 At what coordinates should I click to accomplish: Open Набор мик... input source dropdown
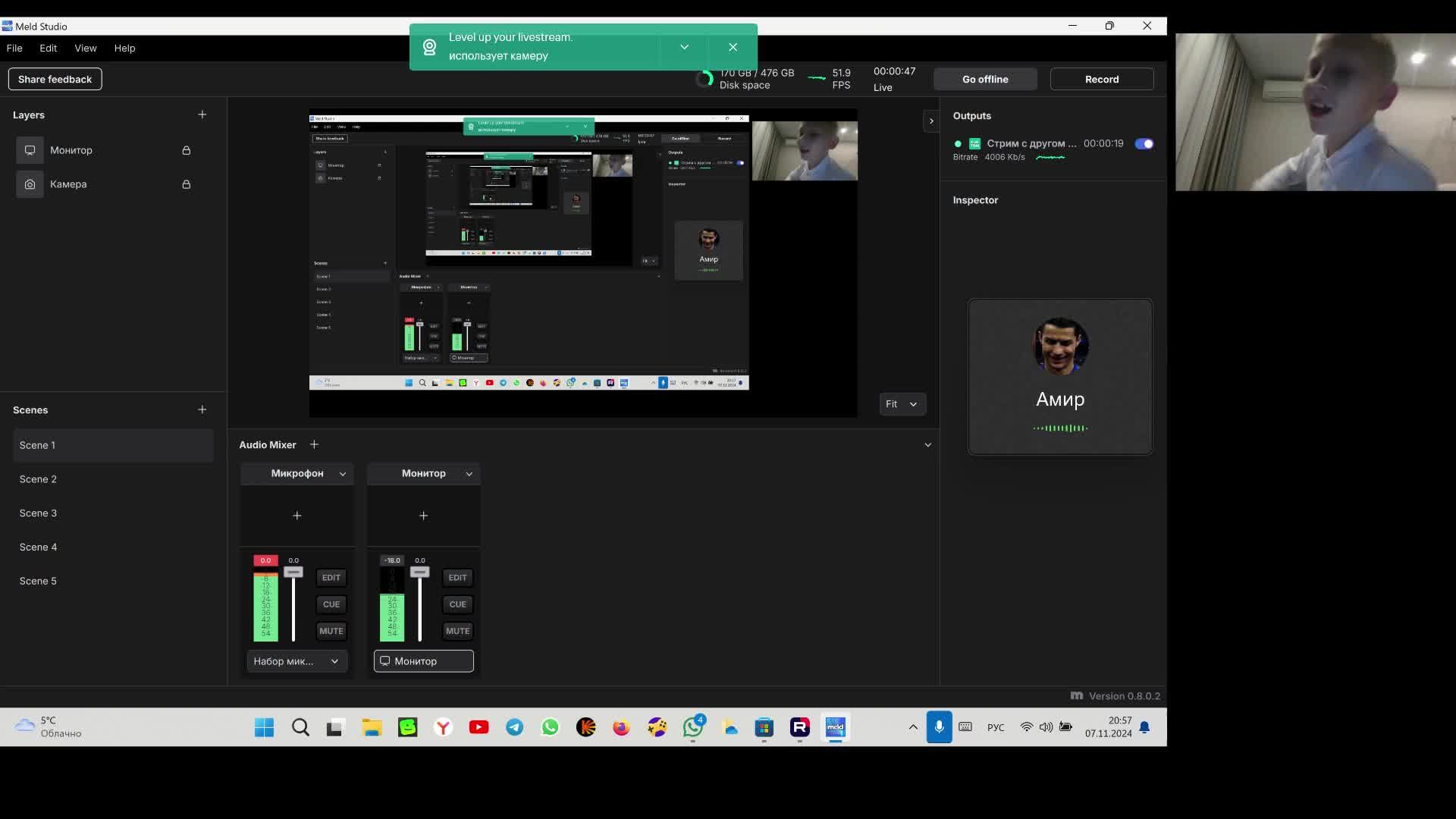pos(297,661)
